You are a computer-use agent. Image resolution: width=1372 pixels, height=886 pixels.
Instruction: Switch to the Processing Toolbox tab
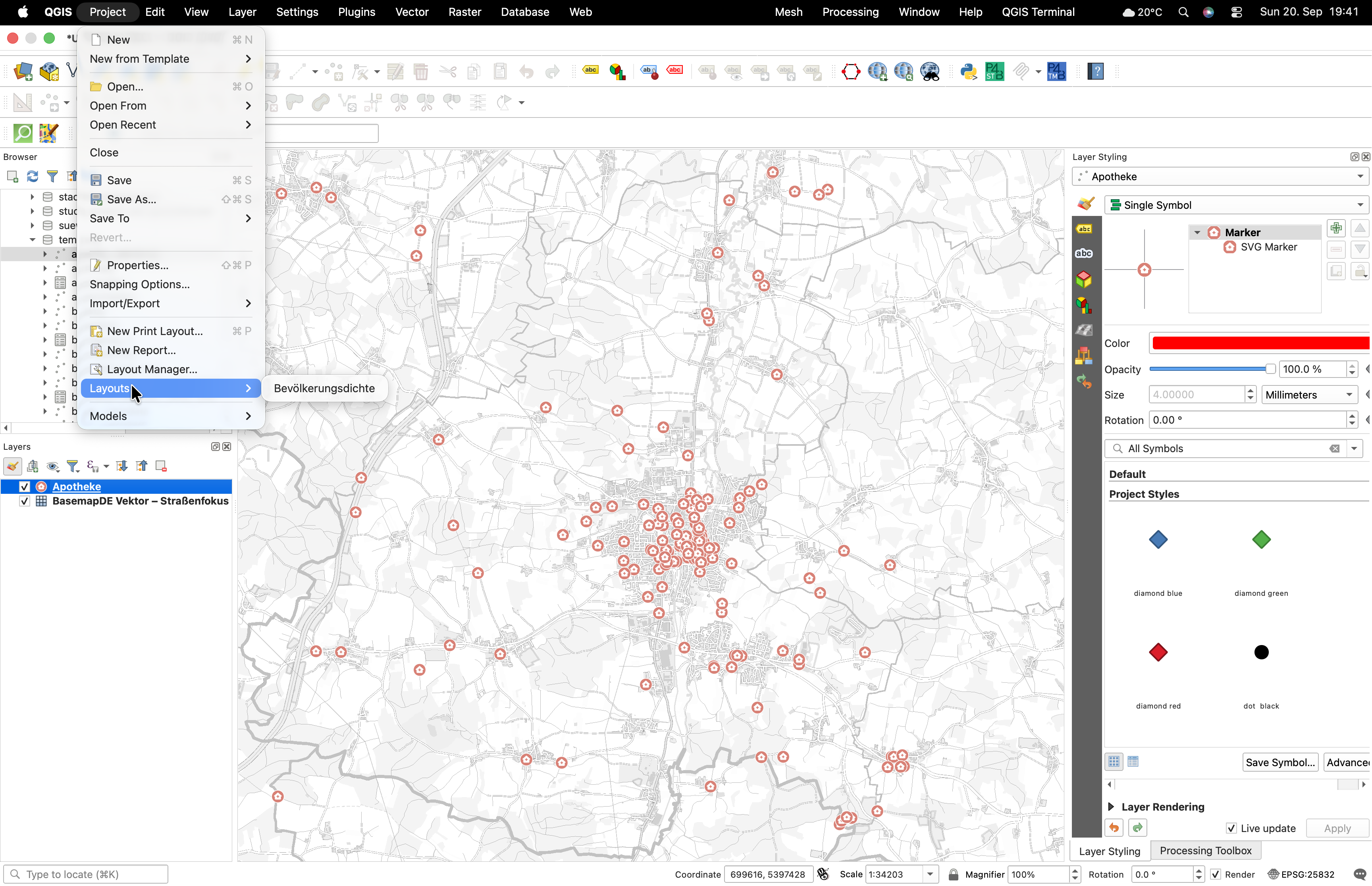pos(1205,850)
